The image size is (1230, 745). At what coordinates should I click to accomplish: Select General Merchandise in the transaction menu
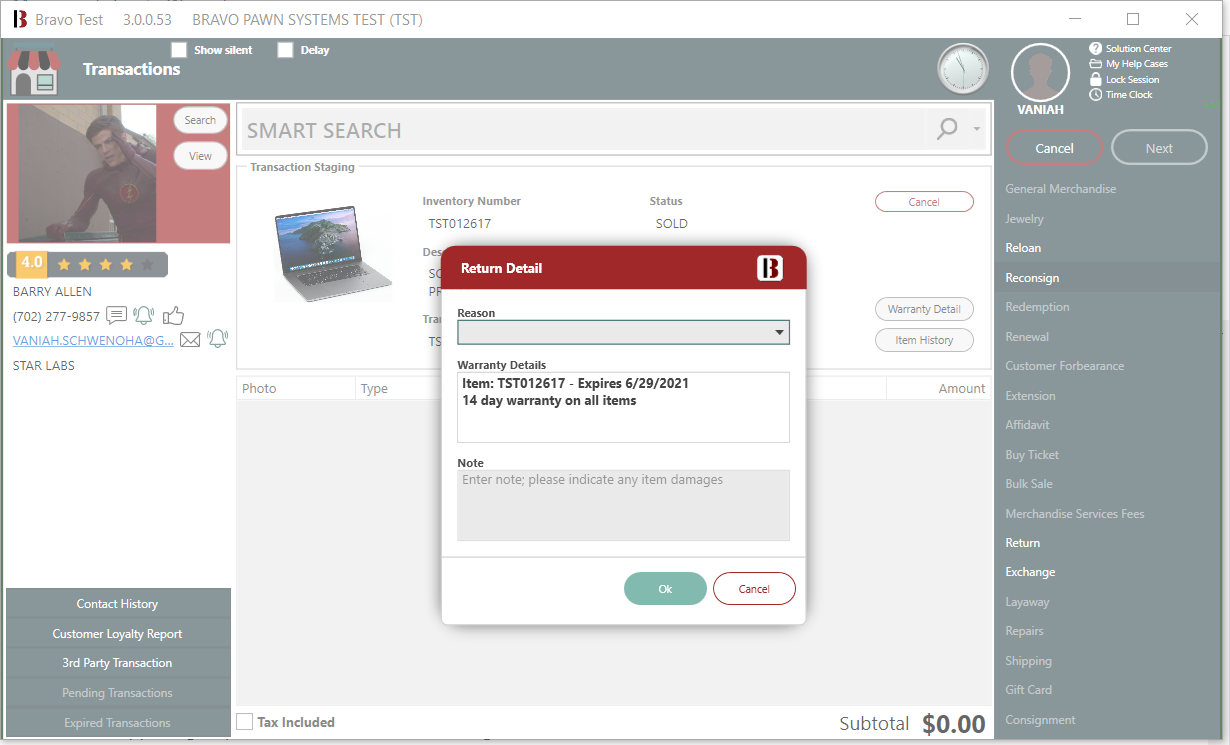(1060, 189)
